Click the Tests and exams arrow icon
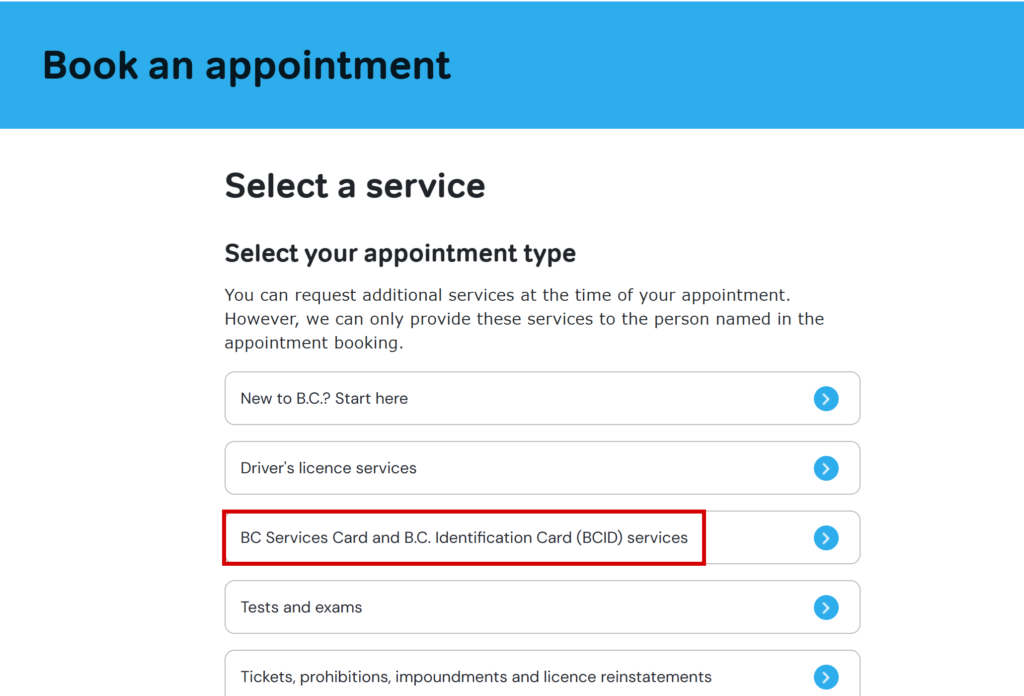 tap(826, 607)
